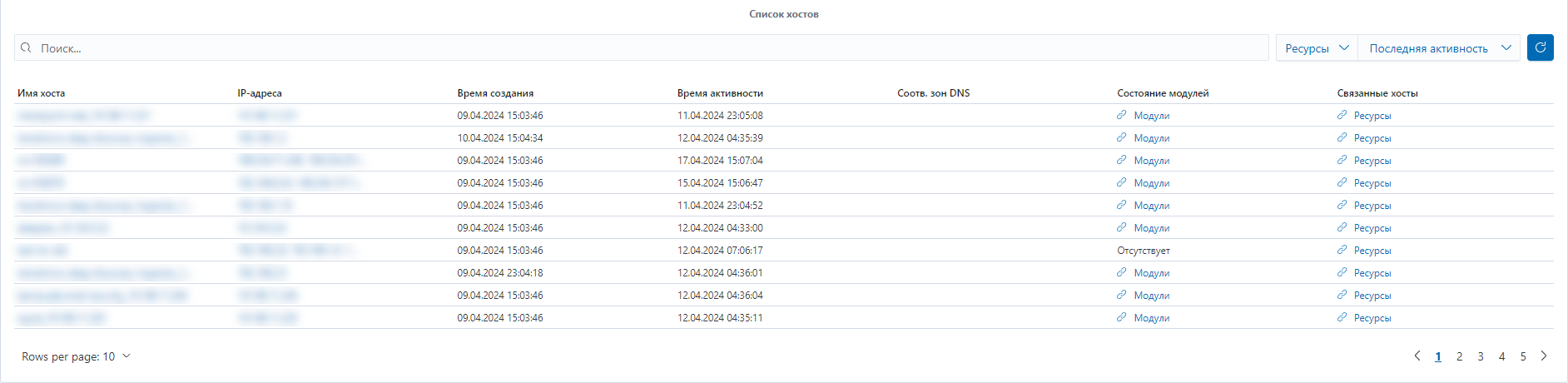The width and height of the screenshot is (1568, 383).
Task: Click activity time 15.04.2024 15:06:47
Action: [720, 183]
